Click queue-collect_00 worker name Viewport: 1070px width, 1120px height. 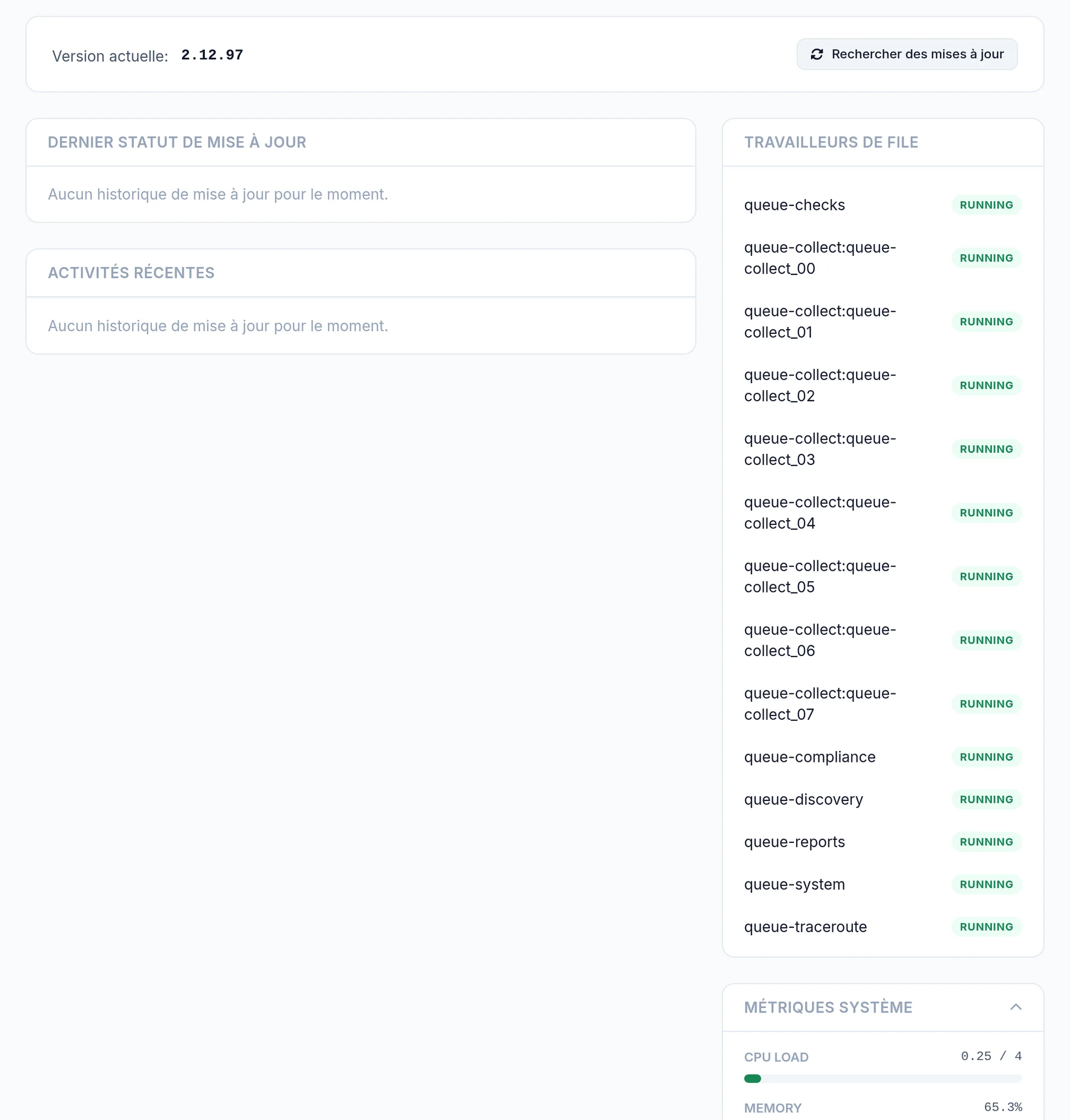(x=820, y=258)
